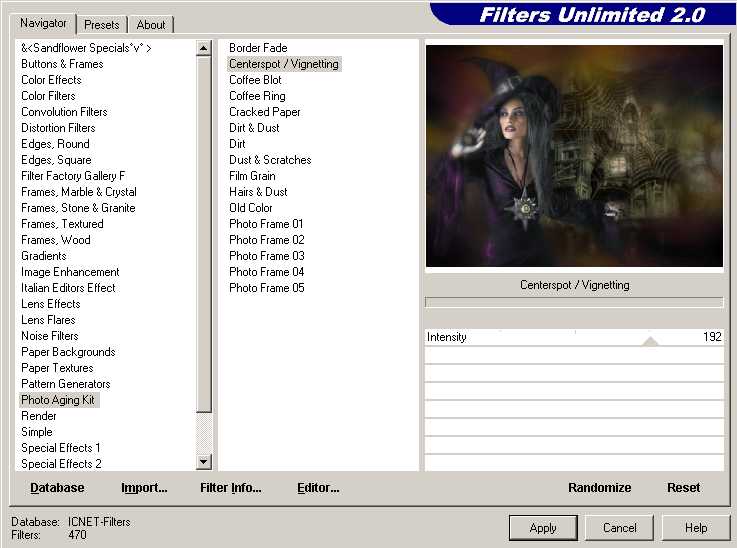
Task: Select Frames, Marble & Crystal category
Action: point(79,192)
